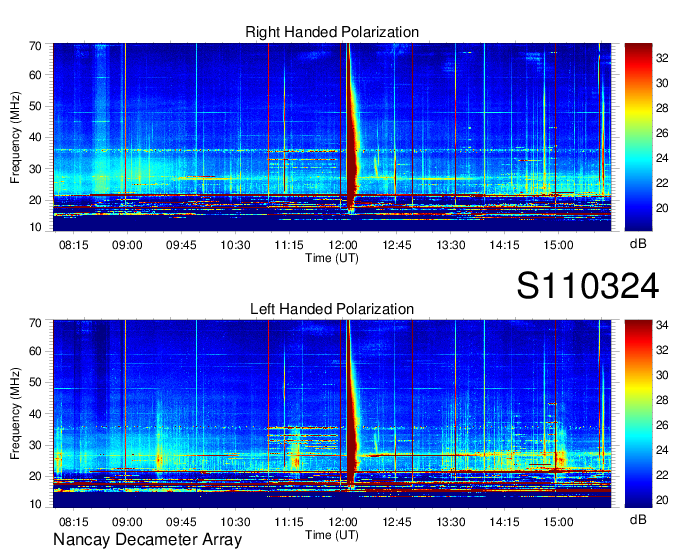The width and height of the screenshot is (680, 552).
Task: Click the 14:15 tick under the top plot
Action: 504,245
